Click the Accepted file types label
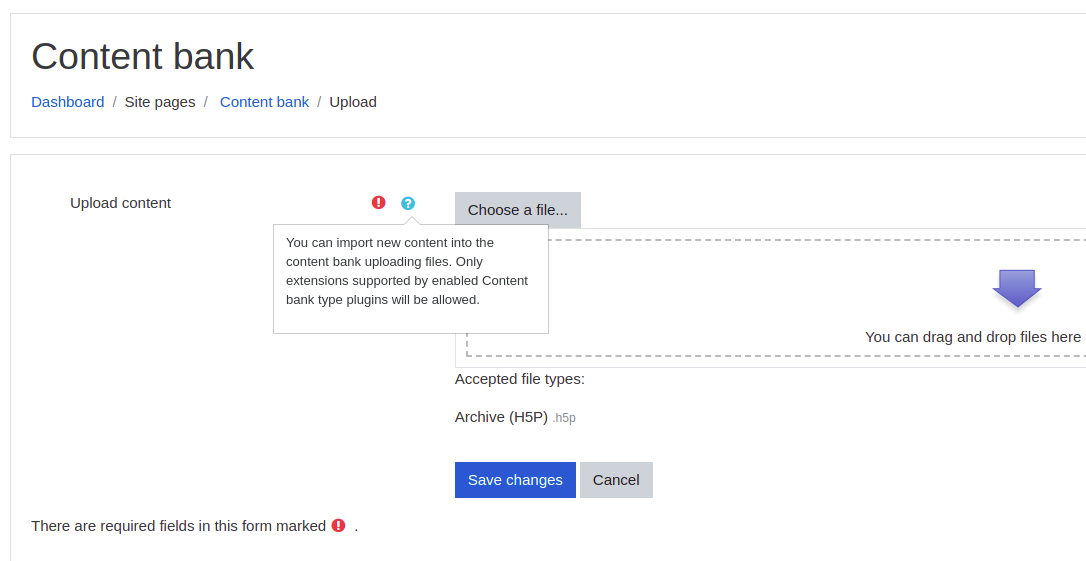 tap(519, 379)
